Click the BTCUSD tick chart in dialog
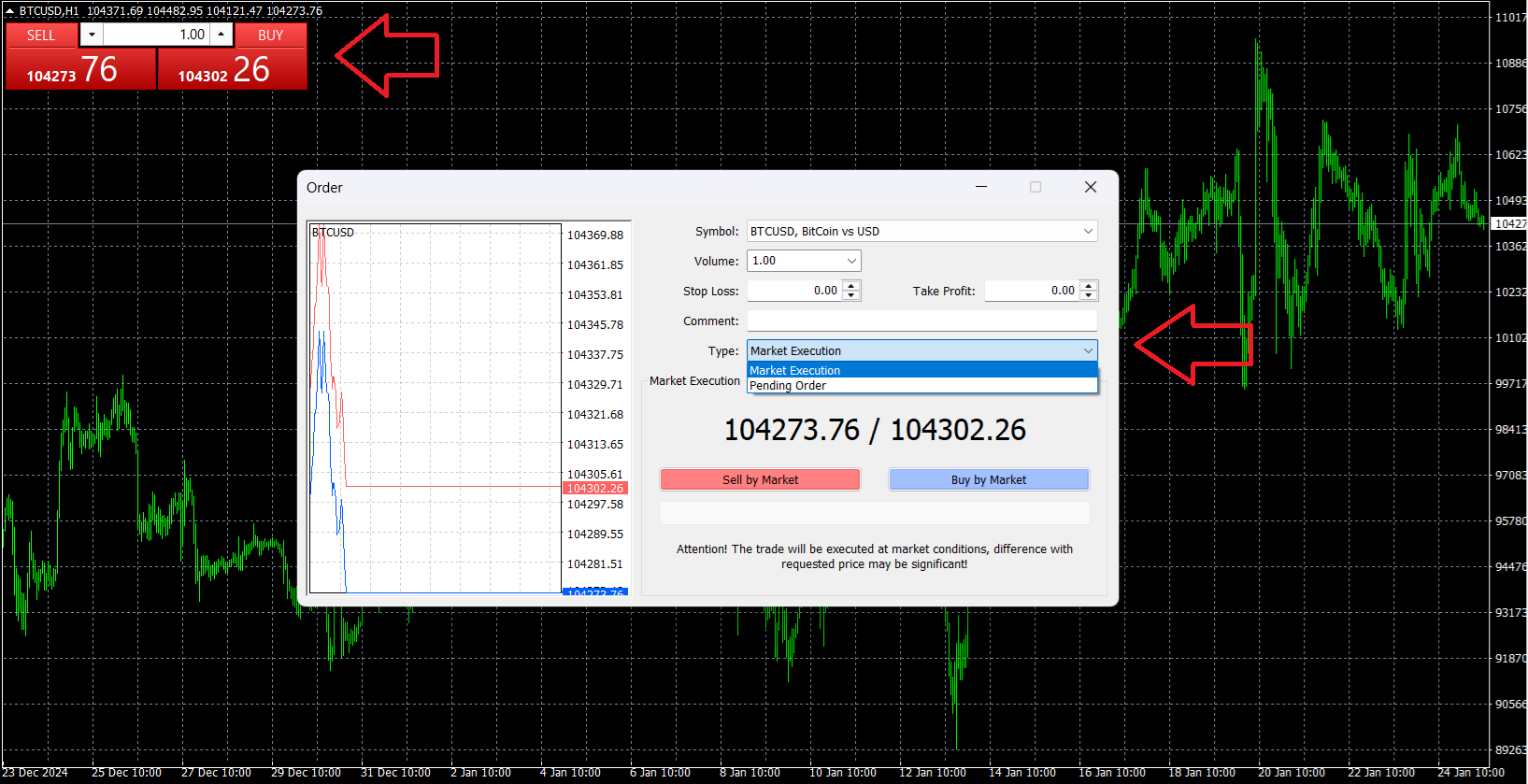 pos(435,407)
